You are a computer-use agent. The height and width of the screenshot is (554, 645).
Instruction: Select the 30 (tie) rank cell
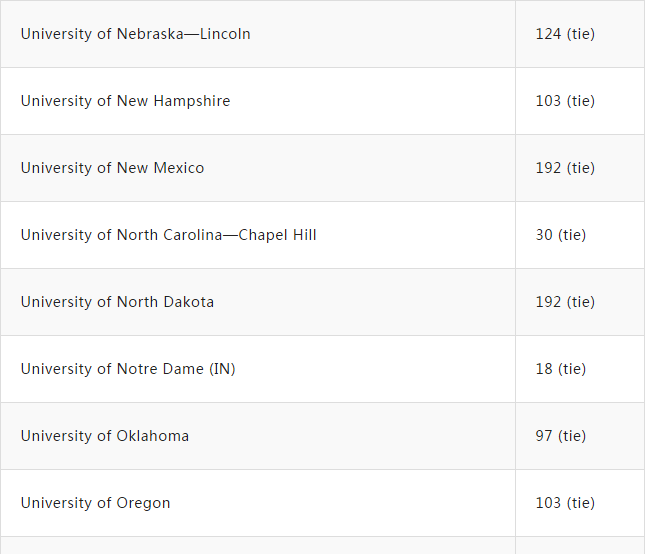coord(561,235)
